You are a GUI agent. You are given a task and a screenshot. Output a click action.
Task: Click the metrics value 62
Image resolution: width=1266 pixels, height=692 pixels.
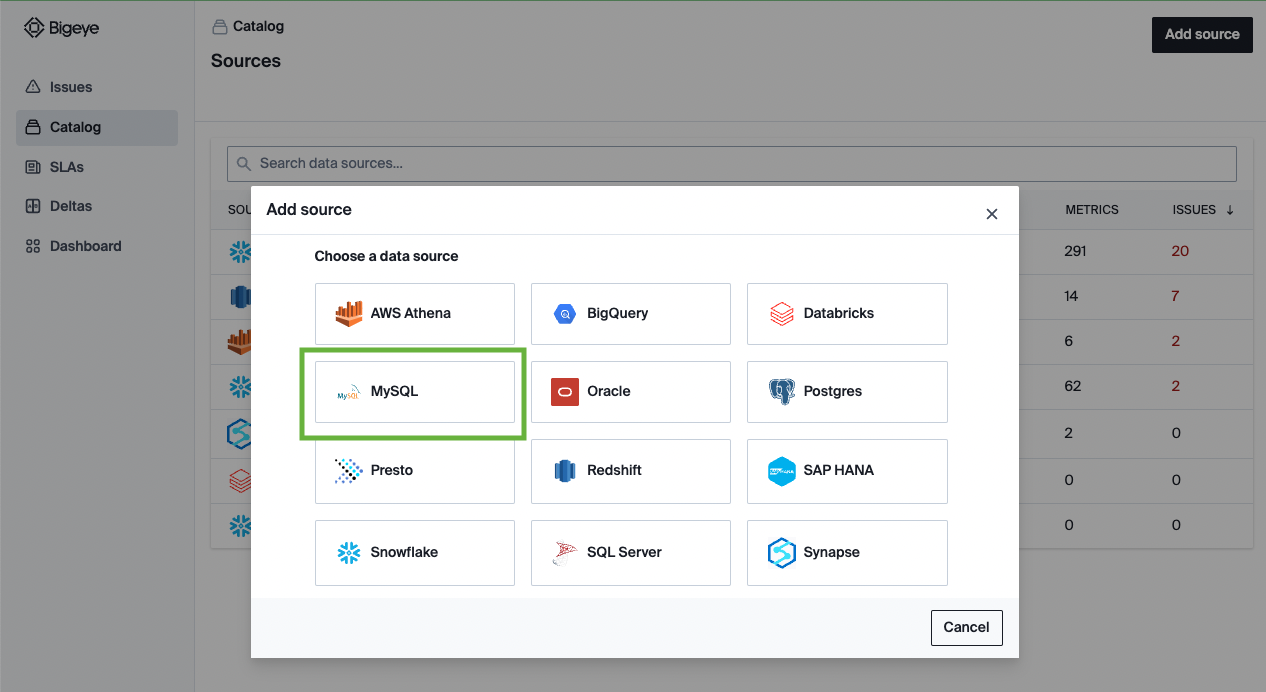(1073, 386)
